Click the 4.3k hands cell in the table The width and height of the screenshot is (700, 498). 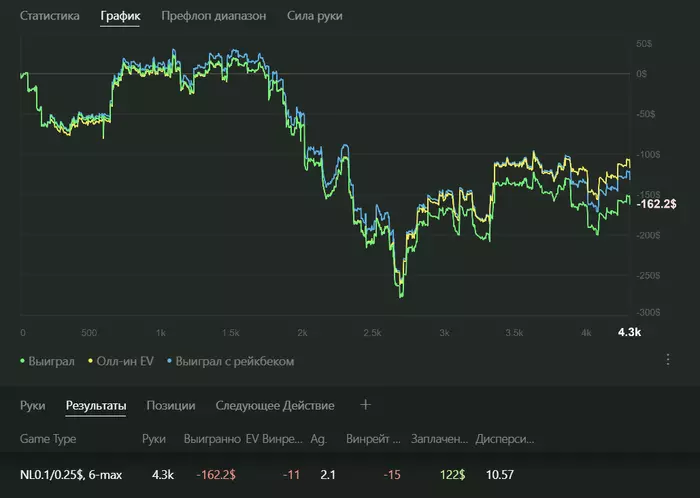pos(162,474)
